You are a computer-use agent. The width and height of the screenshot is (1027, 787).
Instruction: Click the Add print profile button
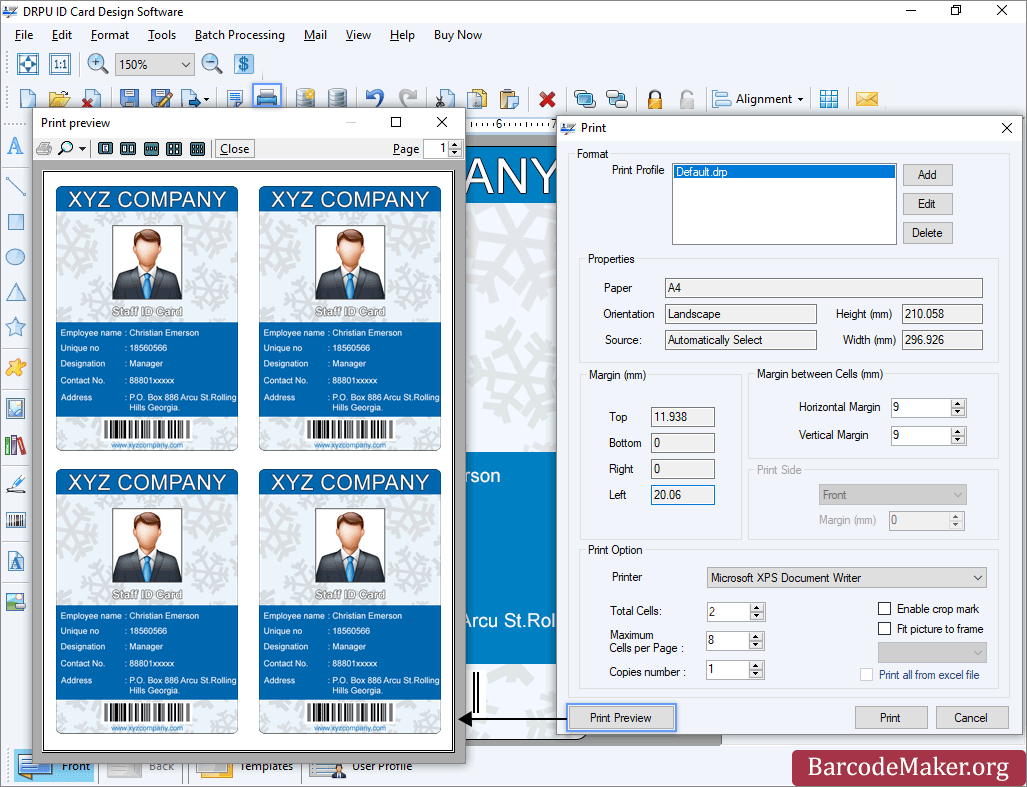point(927,175)
